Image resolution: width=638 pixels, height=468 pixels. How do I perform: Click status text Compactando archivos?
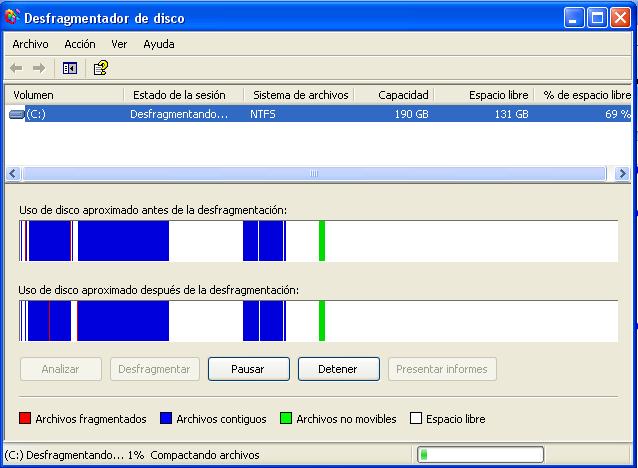[x=205, y=455]
